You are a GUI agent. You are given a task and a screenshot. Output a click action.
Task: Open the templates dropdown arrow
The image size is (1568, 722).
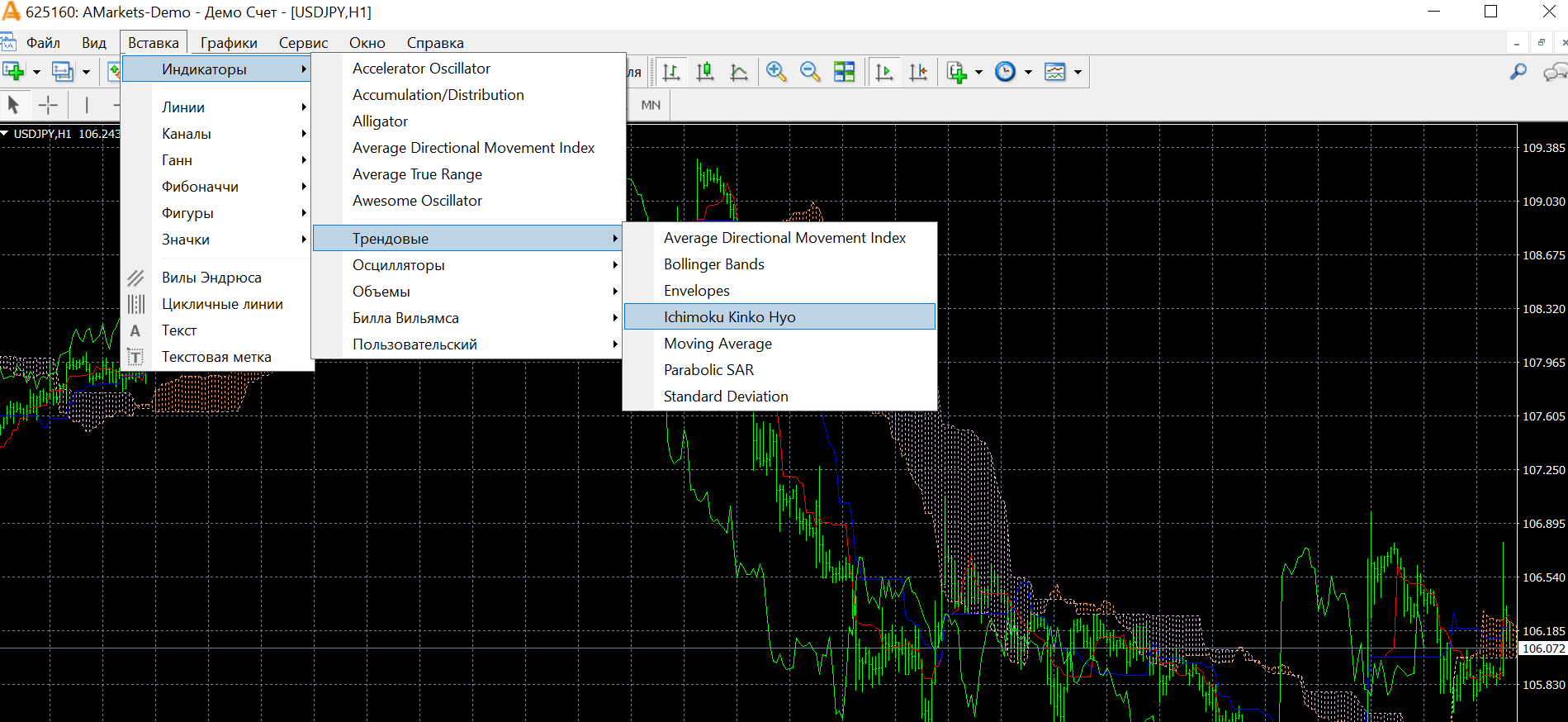tap(1078, 73)
